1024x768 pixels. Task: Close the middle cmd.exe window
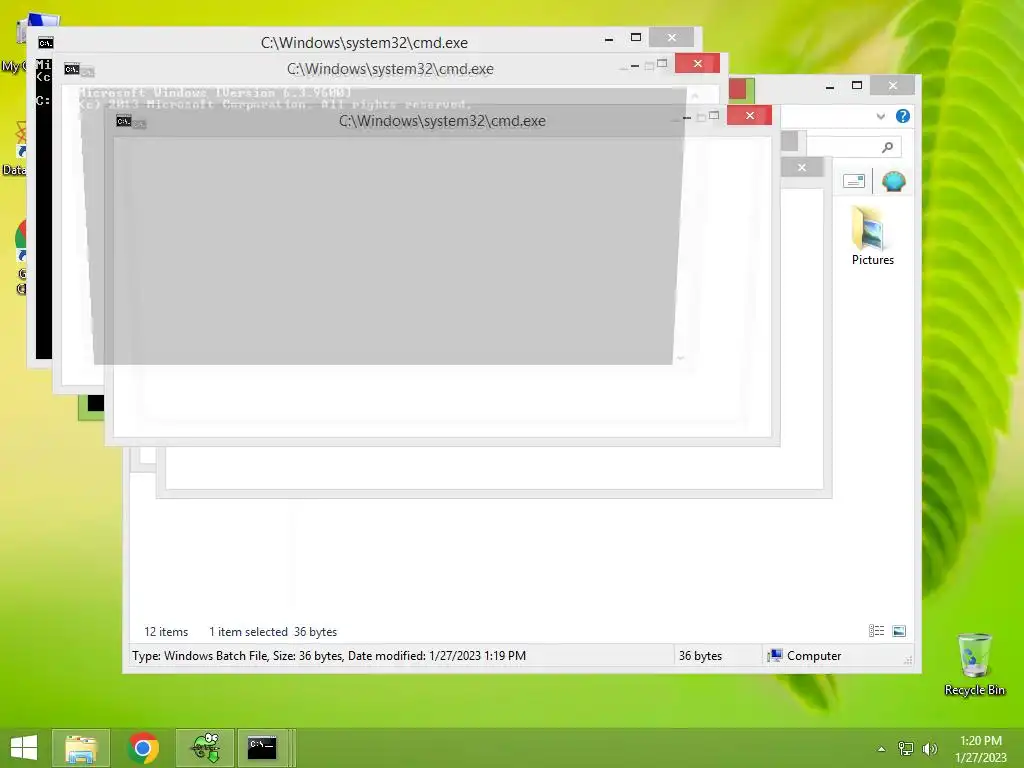point(697,63)
